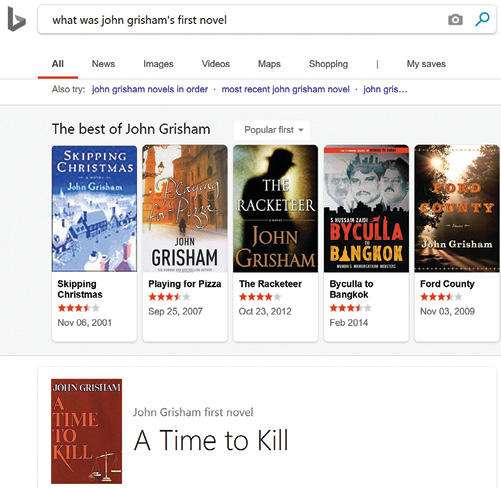The image size is (501, 488).
Task: Open The Racketeer book cover
Action: 275,209
